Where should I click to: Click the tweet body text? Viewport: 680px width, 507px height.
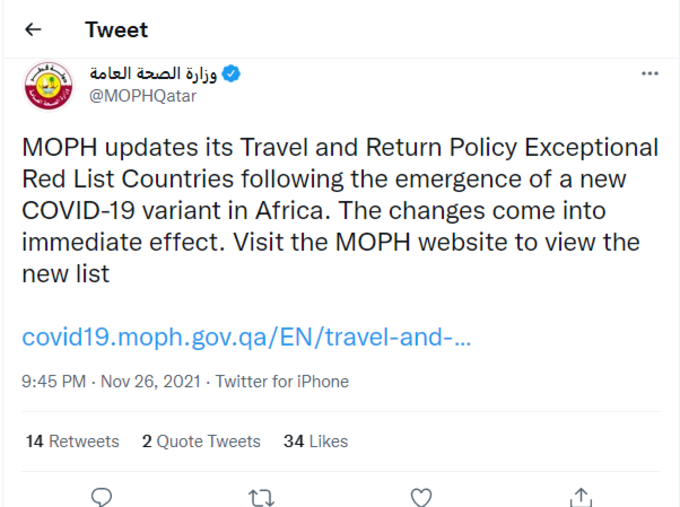[x=340, y=210]
